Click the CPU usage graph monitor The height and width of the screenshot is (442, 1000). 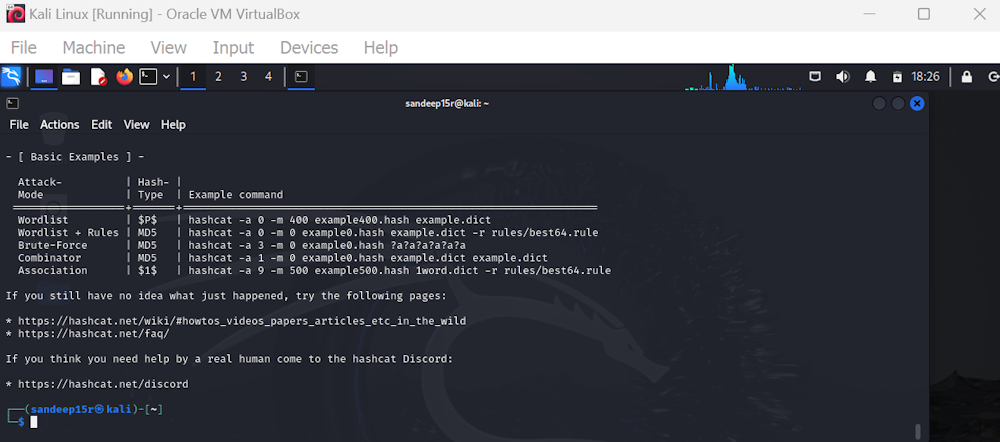[x=742, y=77]
